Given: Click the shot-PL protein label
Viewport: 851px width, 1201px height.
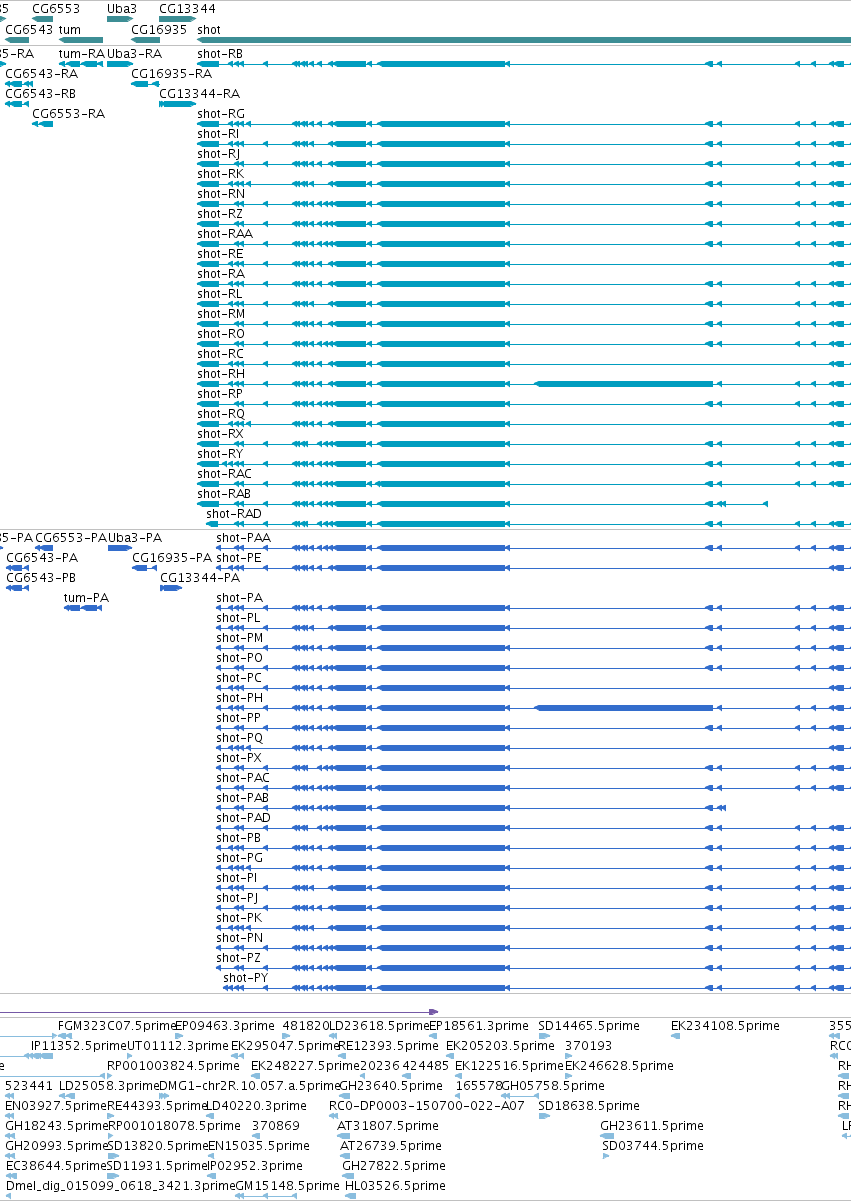Looking at the screenshot, I should (238, 617).
